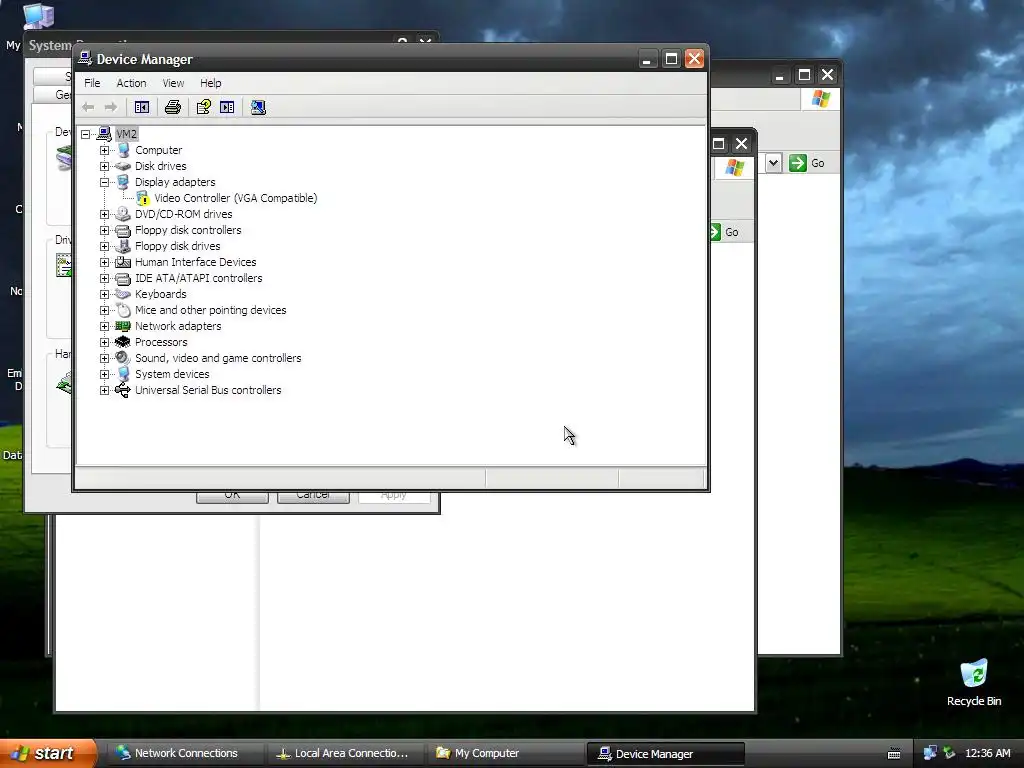Expand the Keyboards node
The image size is (1024, 768).
pos(104,294)
